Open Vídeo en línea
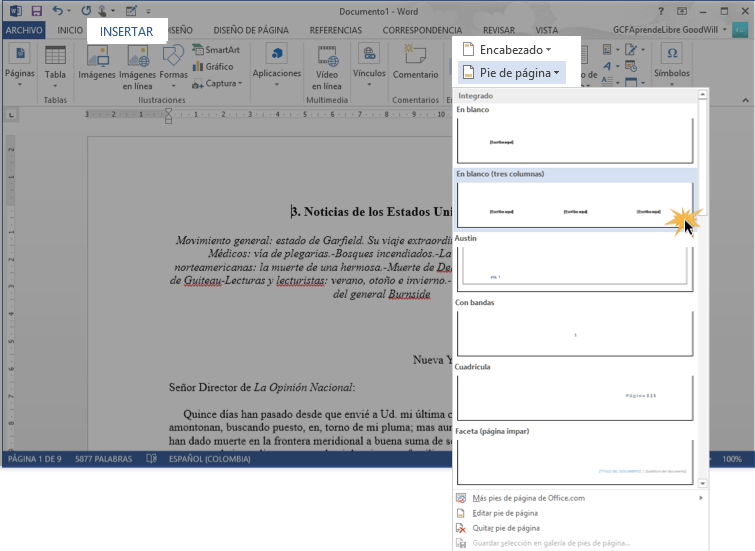The height and width of the screenshot is (551, 755). (x=327, y=66)
